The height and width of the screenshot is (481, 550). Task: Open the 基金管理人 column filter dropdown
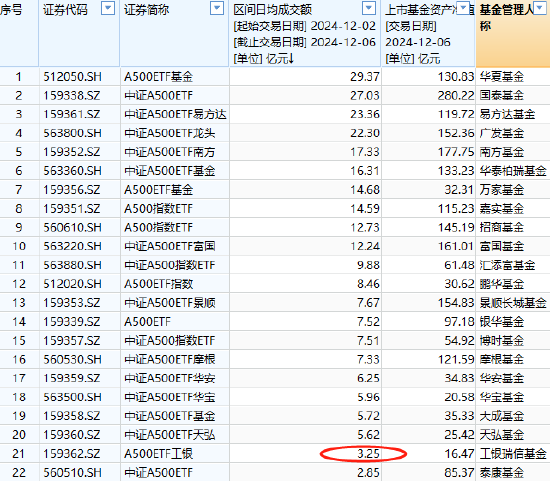tap(540, 8)
